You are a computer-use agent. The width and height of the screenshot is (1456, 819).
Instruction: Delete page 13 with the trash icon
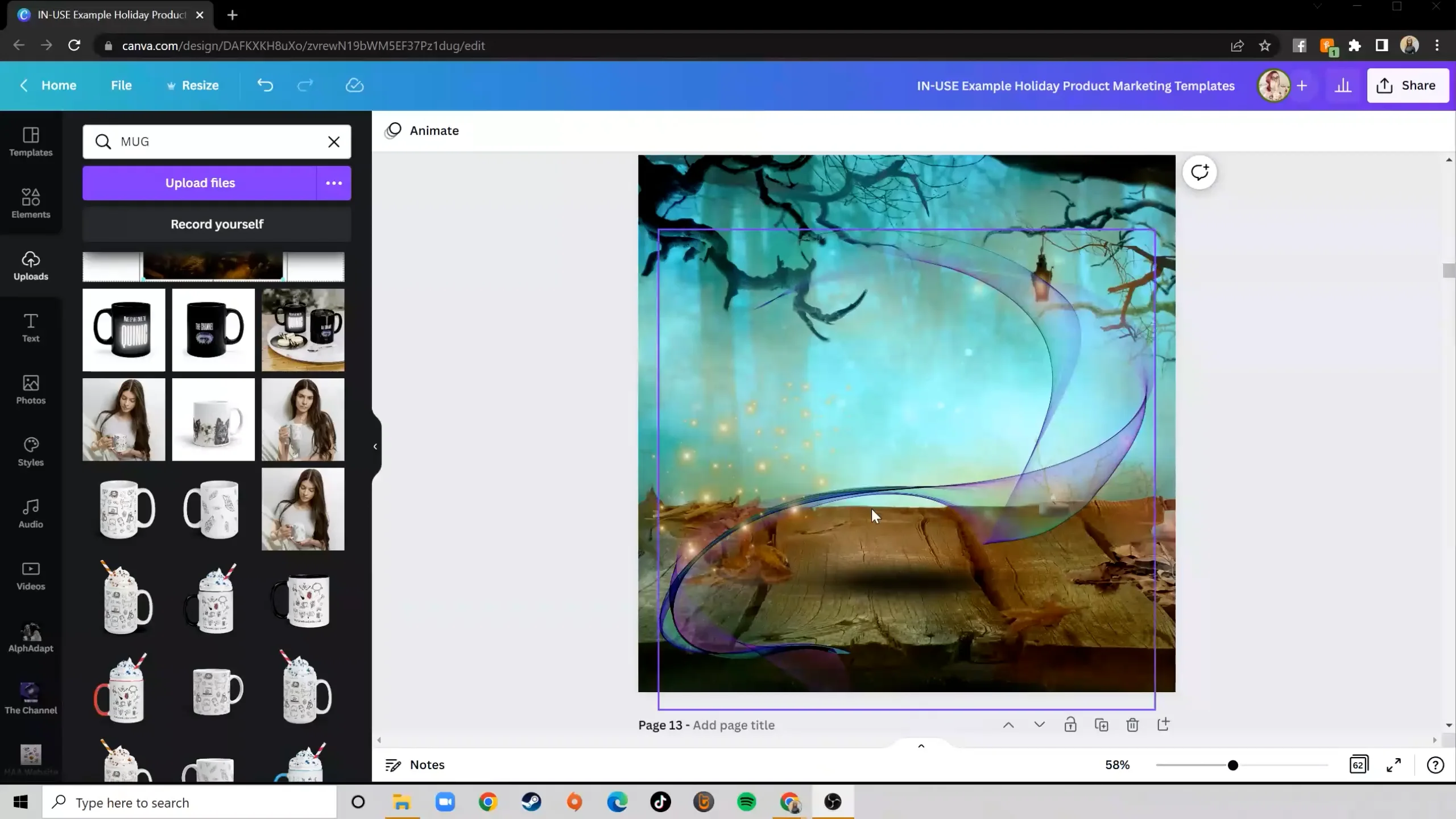[1132, 725]
